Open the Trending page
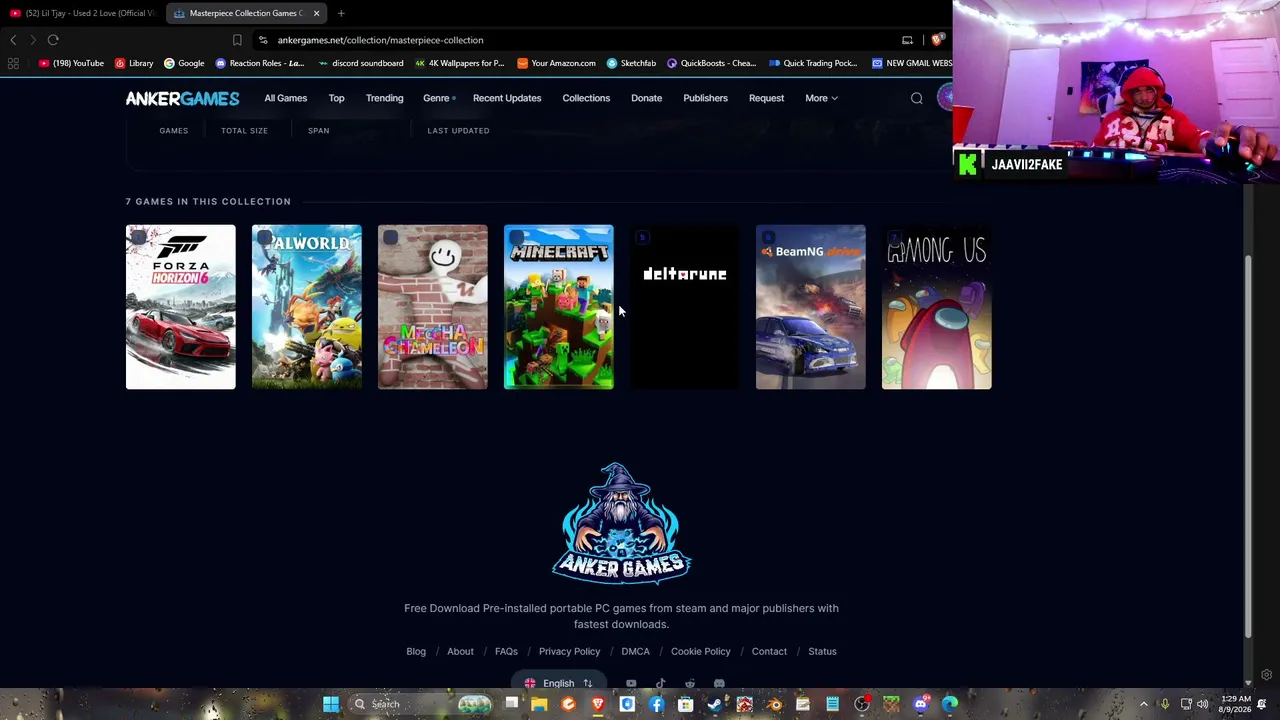 click(x=384, y=98)
